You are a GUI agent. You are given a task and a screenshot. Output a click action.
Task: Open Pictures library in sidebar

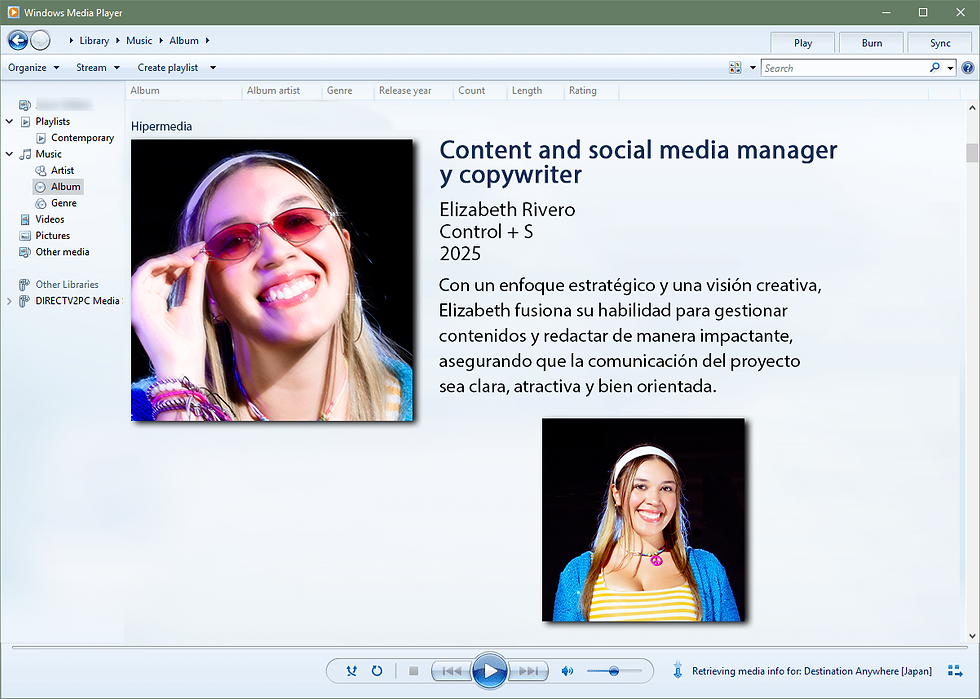tap(52, 236)
